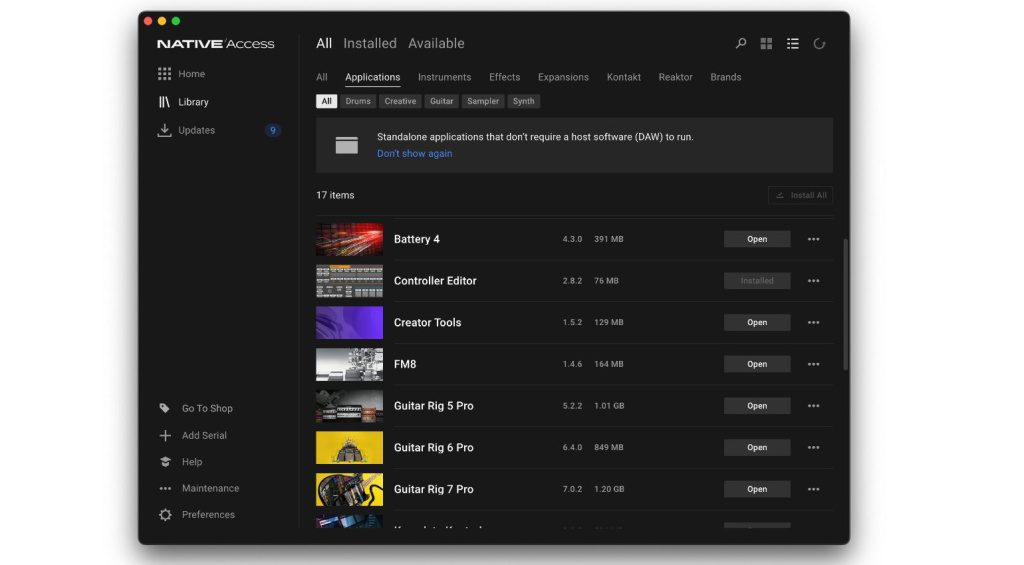Viewport: 1024px width, 565px height.
Task: Click the window icon in info banner
Action: 347,145
